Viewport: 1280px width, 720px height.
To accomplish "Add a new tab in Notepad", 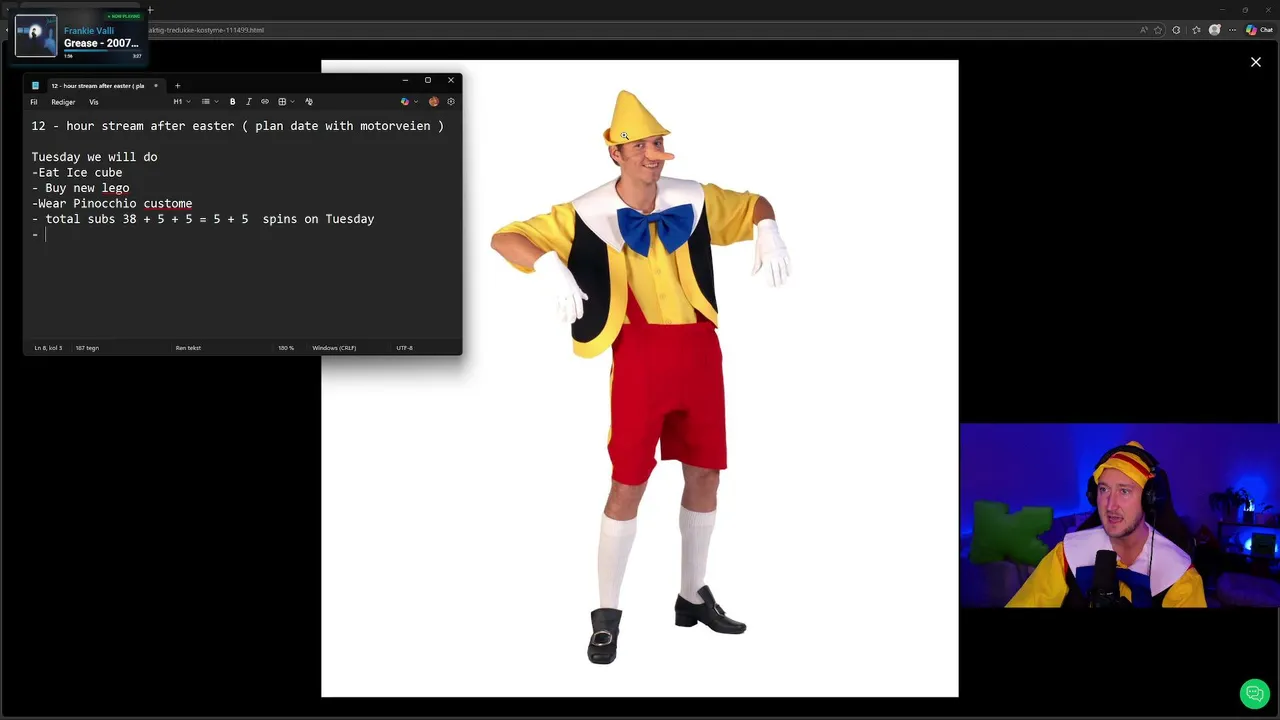I will pyautogui.click(x=177, y=85).
